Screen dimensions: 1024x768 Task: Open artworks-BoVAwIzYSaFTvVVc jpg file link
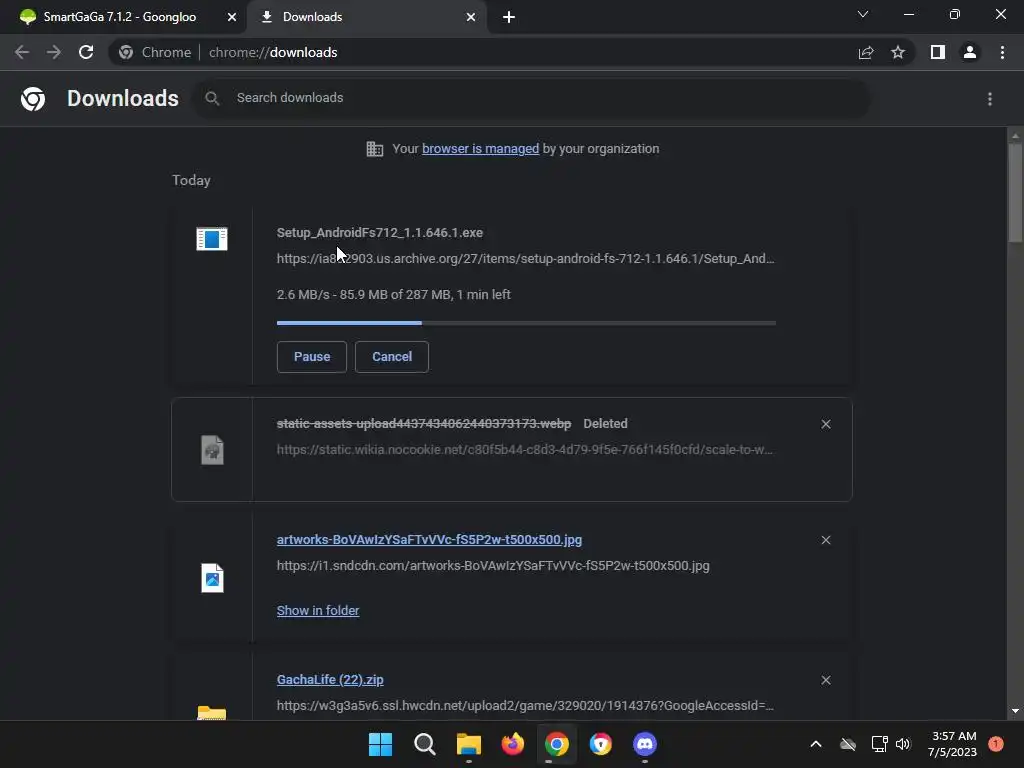[429, 540]
